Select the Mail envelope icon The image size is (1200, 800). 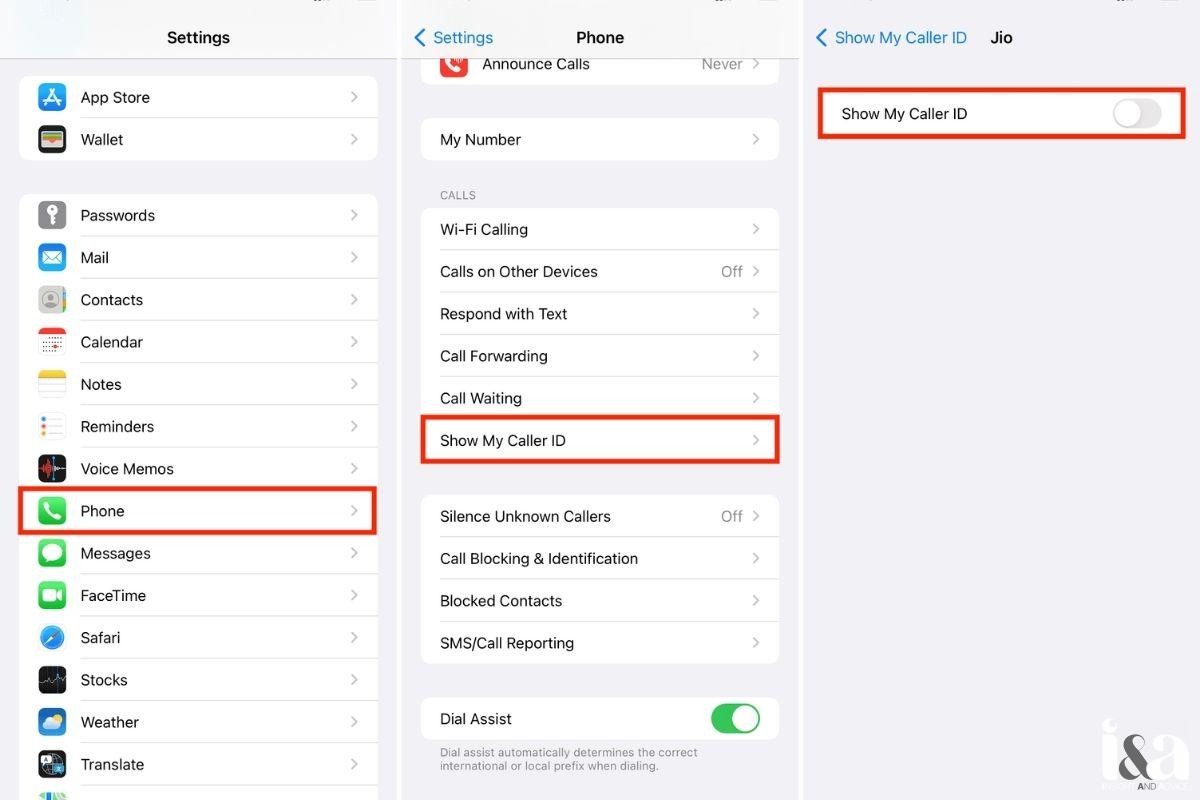tap(52, 257)
